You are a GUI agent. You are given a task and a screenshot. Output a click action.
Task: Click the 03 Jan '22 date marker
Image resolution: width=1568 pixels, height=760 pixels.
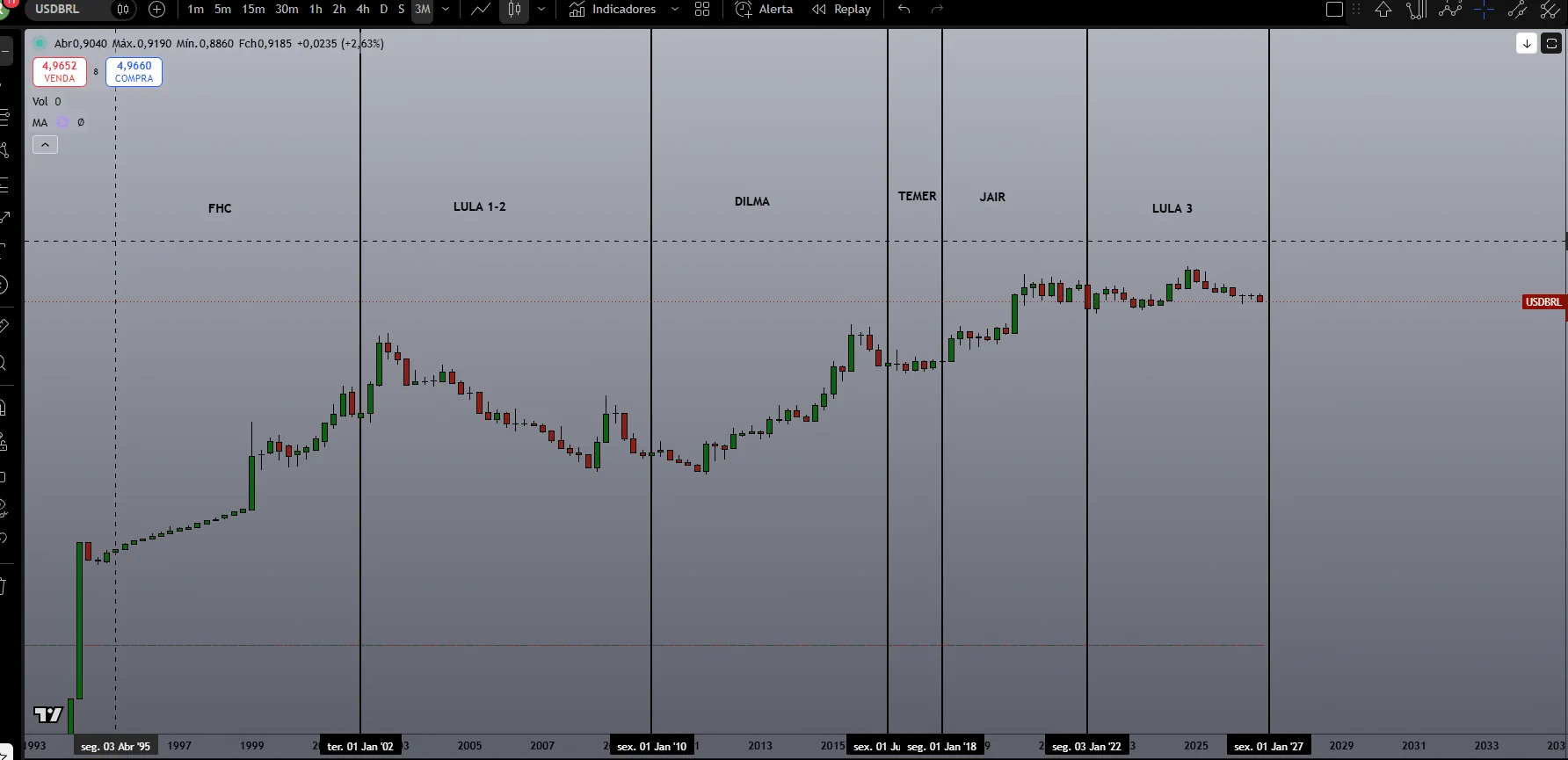pyautogui.click(x=1087, y=746)
